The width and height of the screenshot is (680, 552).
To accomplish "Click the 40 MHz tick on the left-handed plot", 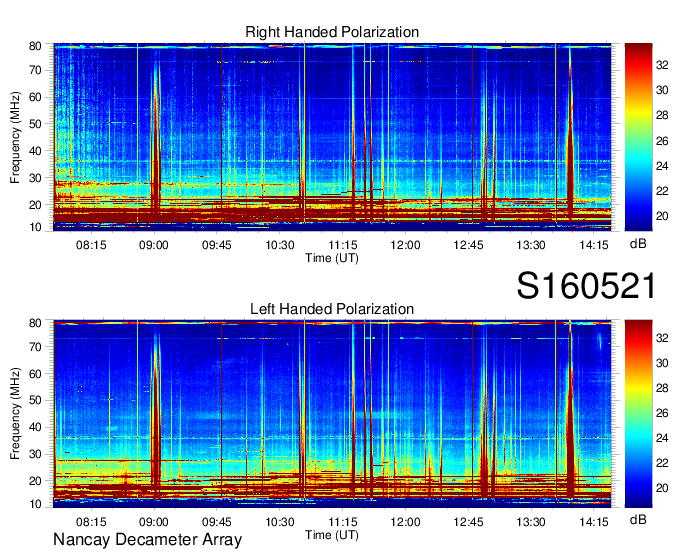I will [x=35, y=427].
